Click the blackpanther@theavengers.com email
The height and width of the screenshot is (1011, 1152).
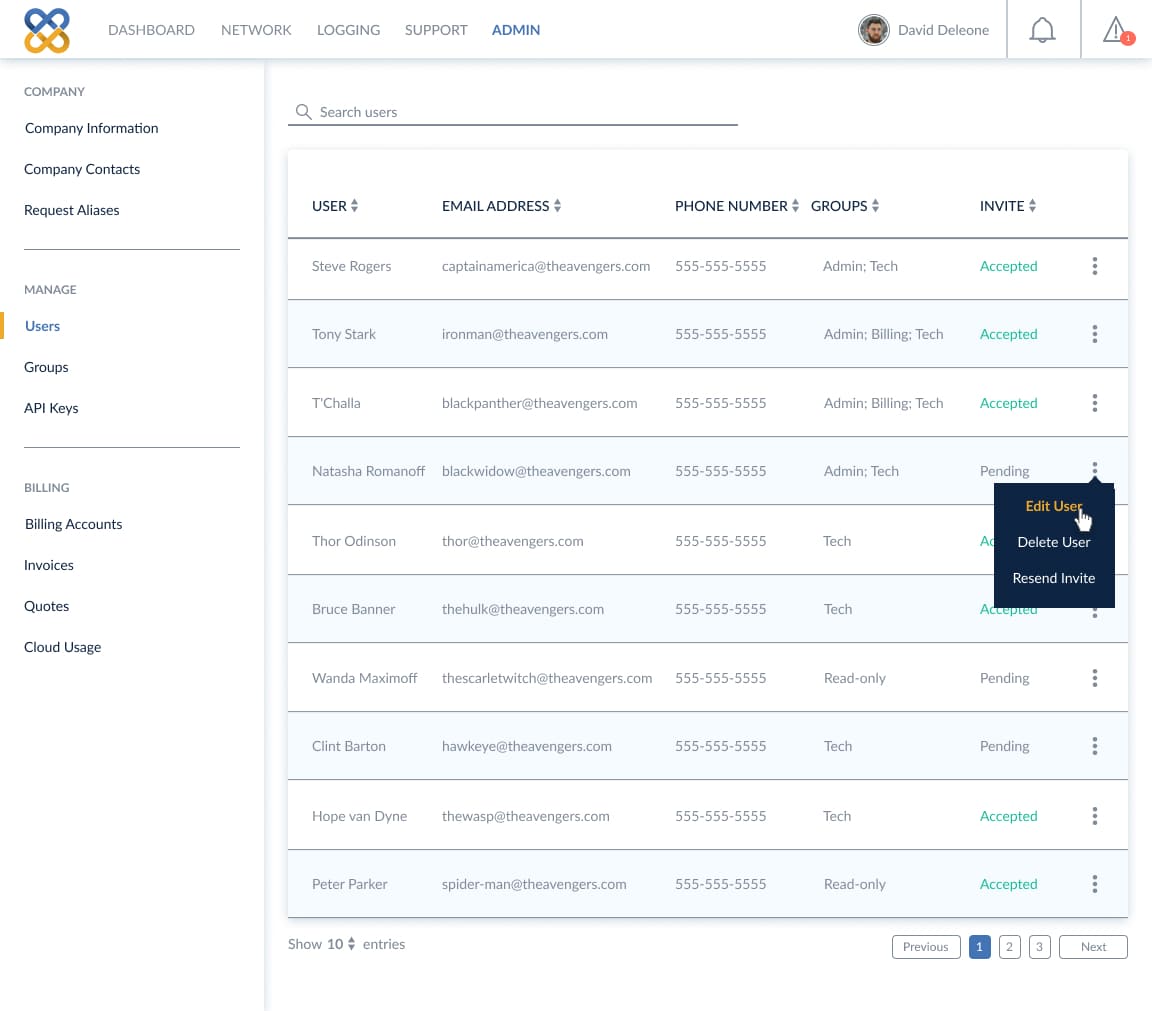[x=539, y=403]
